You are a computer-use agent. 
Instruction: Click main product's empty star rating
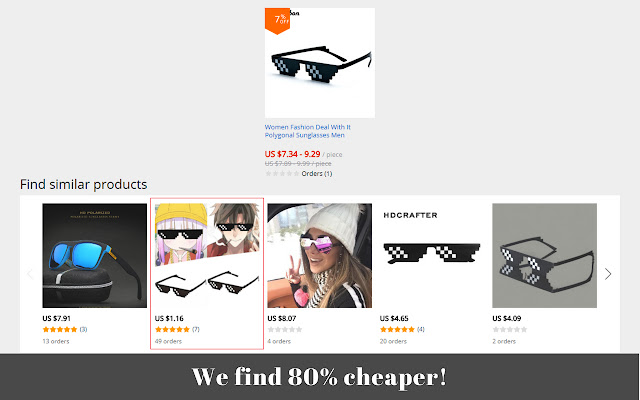(x=282, y=173)
